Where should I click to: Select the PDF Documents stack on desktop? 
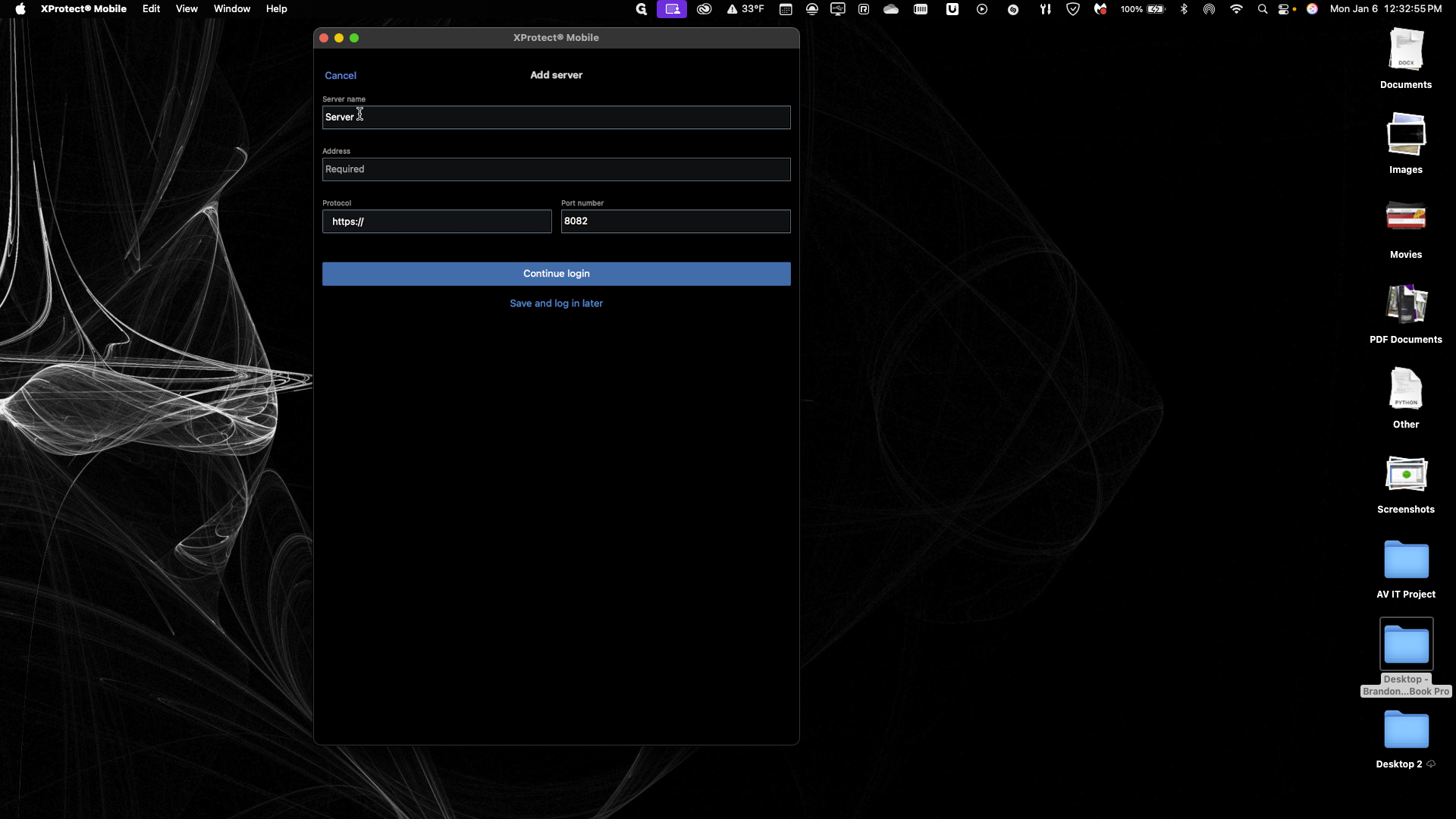[1406, 313]
